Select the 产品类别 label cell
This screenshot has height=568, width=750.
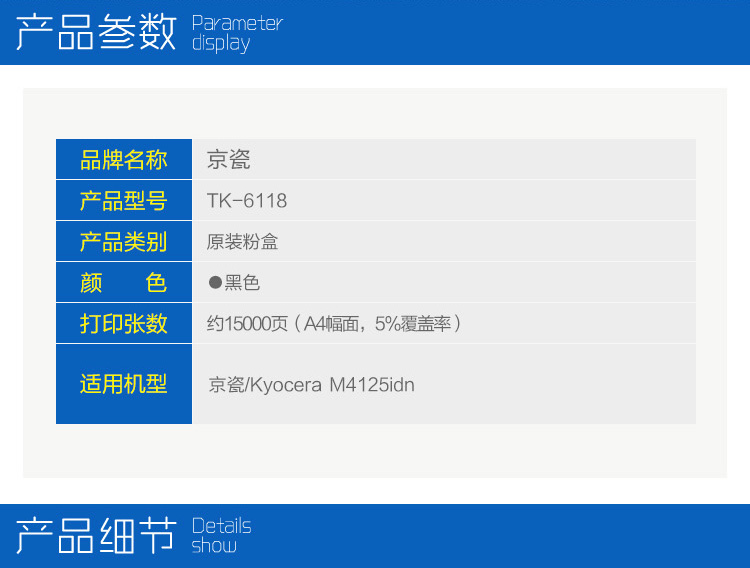coord(124,241)
